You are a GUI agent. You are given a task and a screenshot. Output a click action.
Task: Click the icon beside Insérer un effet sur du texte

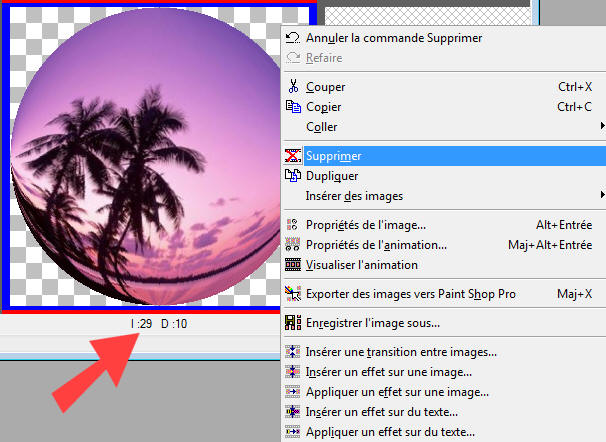point(293,412)
